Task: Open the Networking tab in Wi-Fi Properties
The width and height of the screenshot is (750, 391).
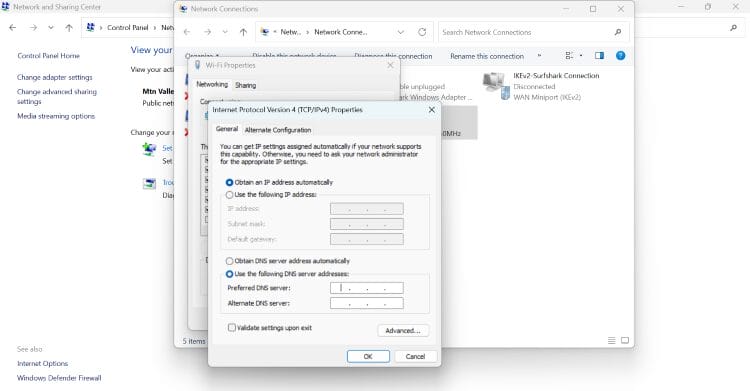Action: (x=212, y=84)
